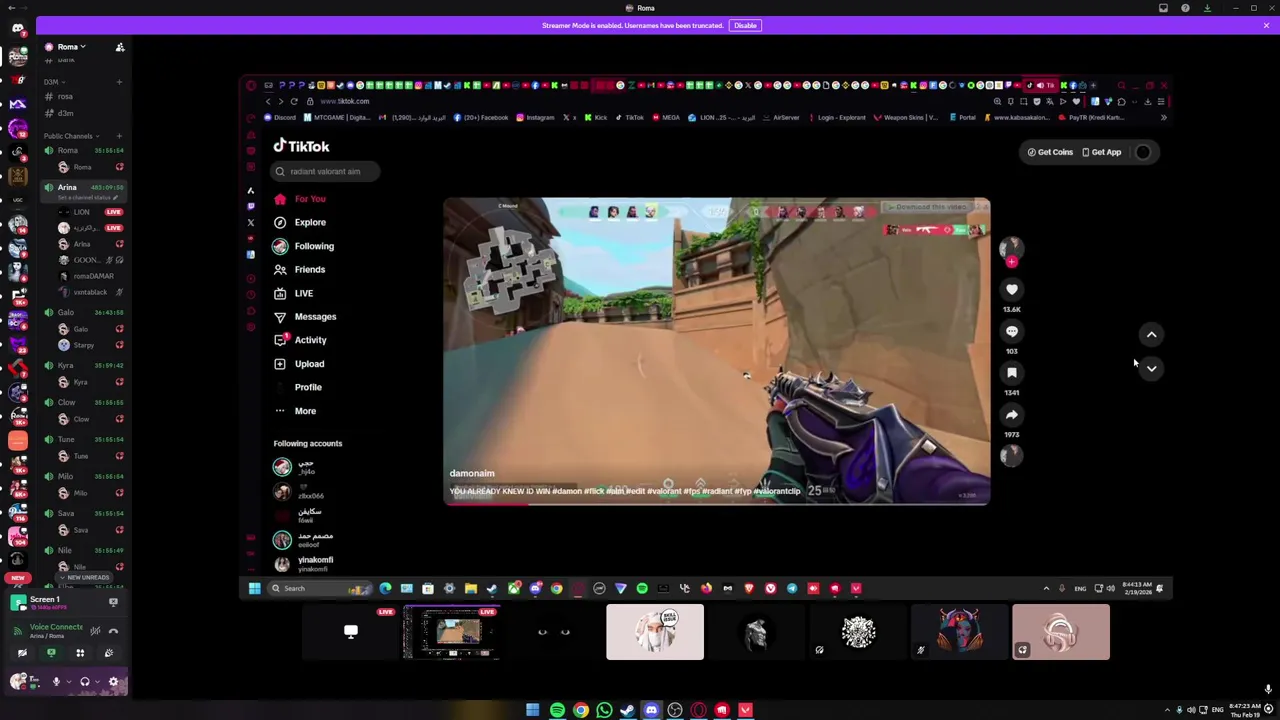
Task: Open WhatsApp from the taskbar
Action: point(604,710)
